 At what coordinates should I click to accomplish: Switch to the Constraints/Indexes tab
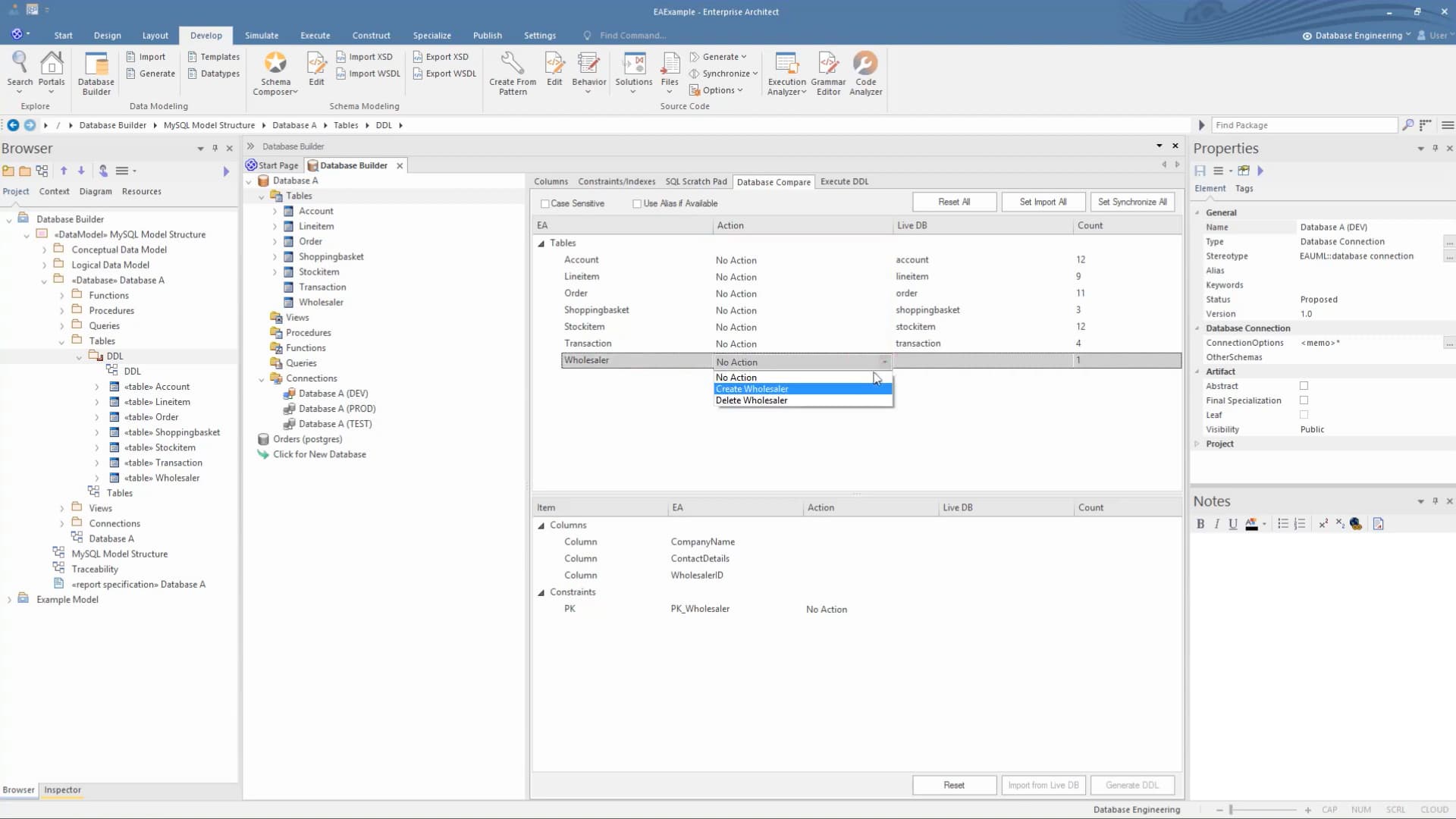(617, 182)
